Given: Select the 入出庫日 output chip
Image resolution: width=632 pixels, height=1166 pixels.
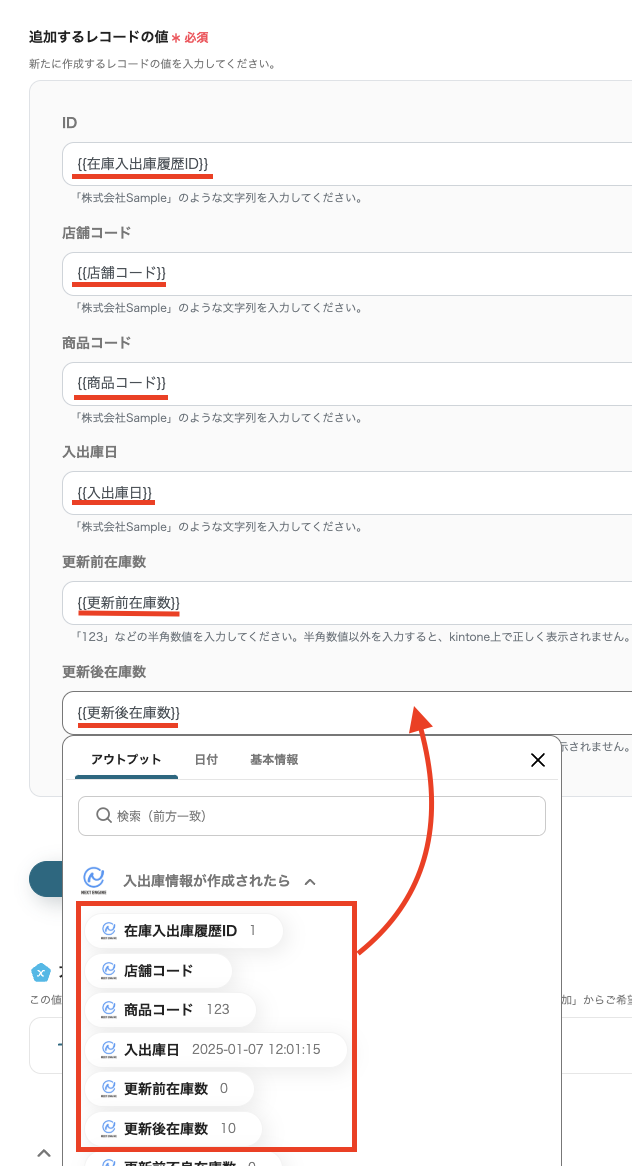Looking at the screenshot, I should click(216, 1050).
